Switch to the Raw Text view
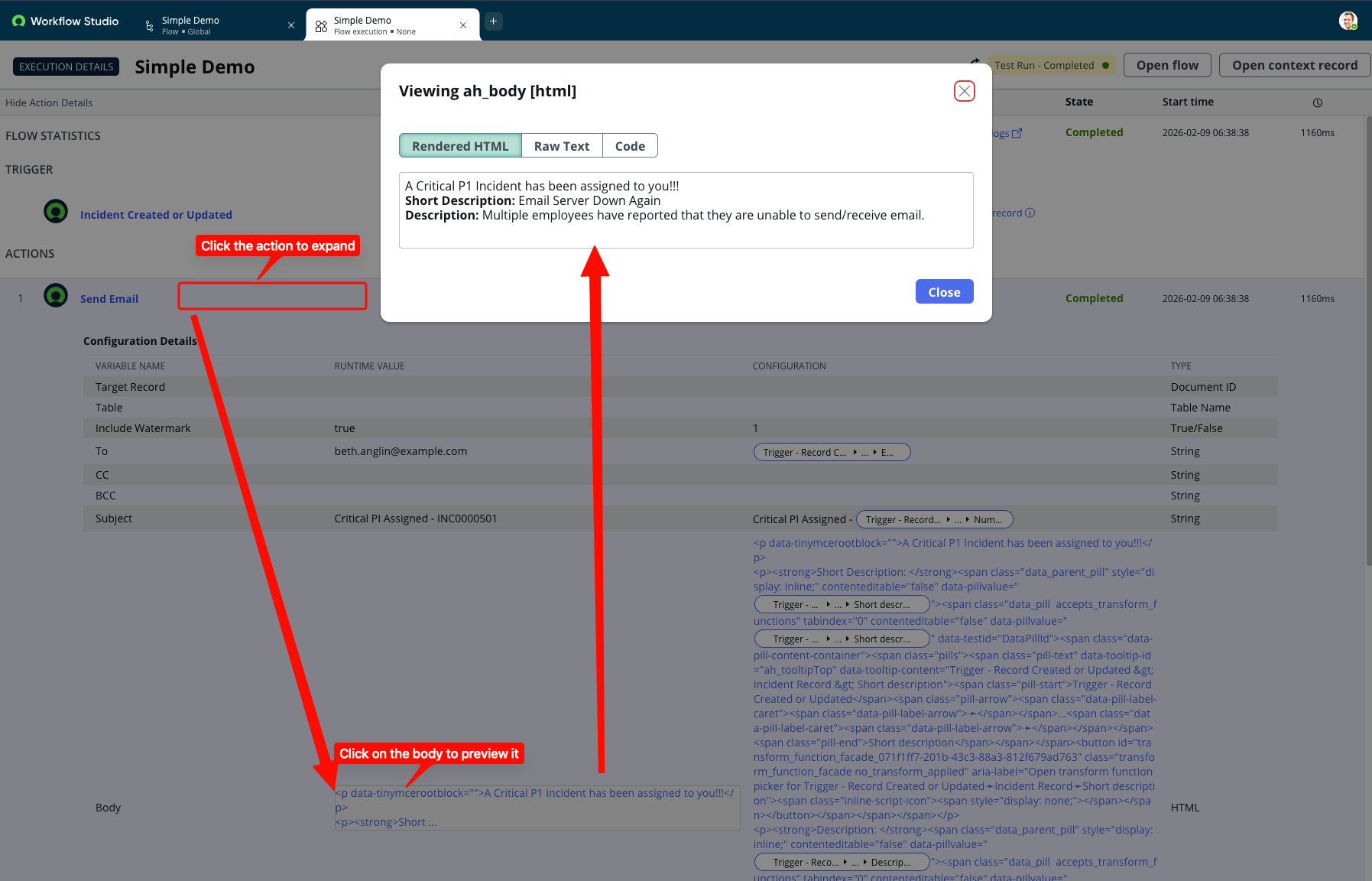 (561, 146)
